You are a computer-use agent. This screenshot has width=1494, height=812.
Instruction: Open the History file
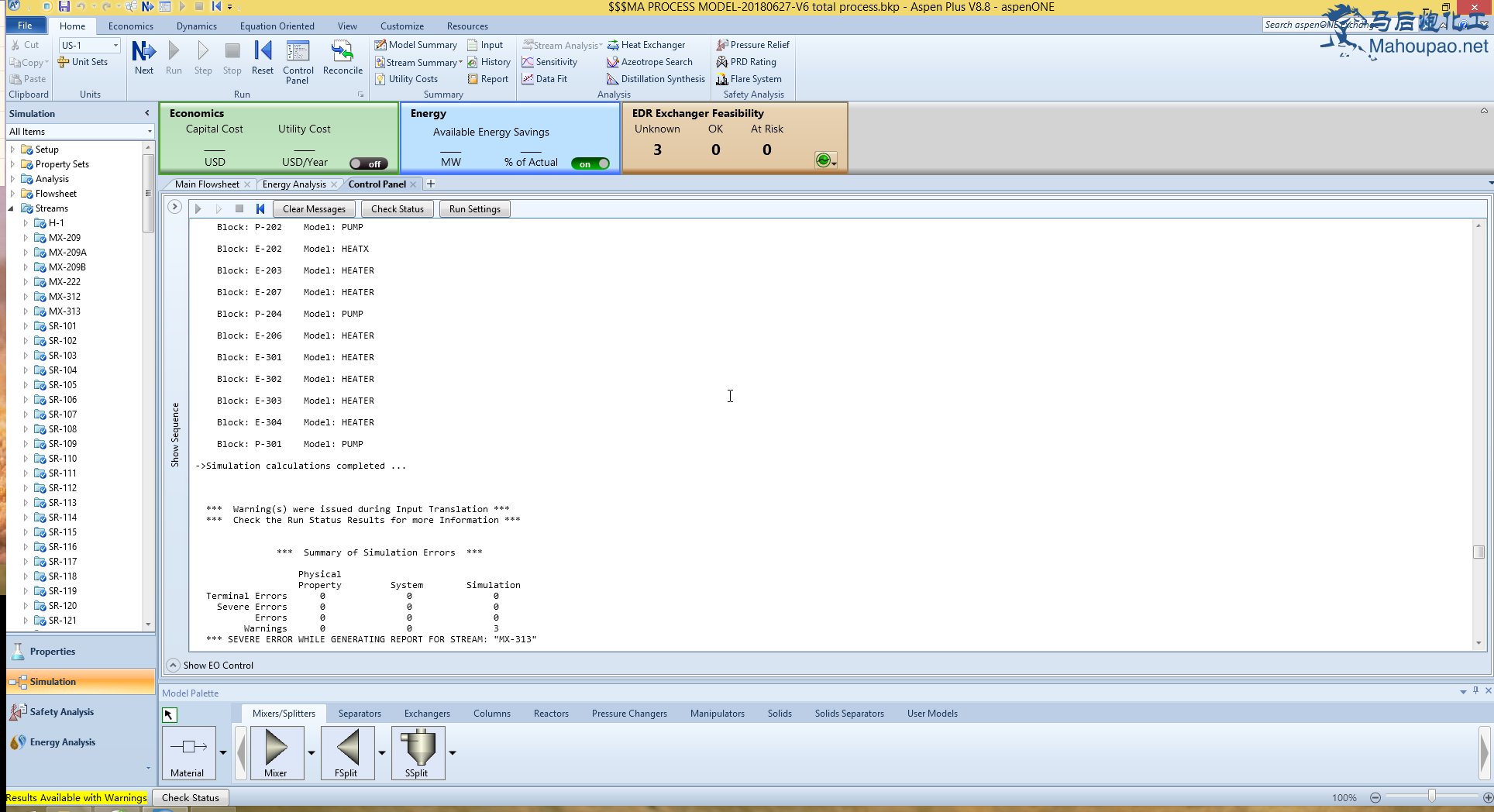(489, 62)
